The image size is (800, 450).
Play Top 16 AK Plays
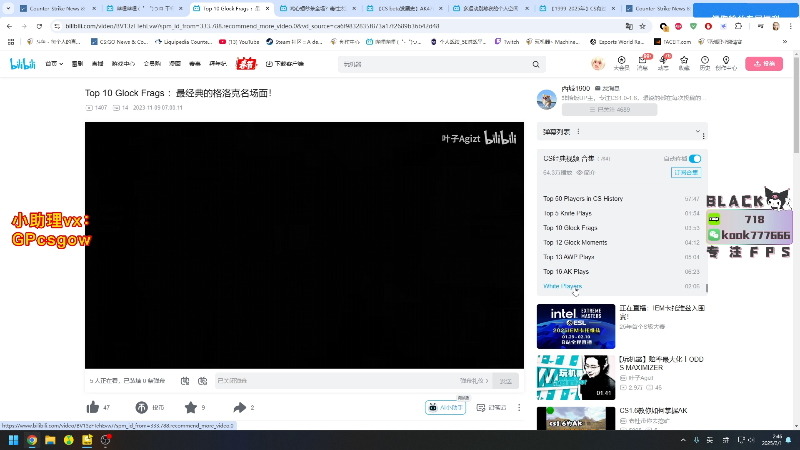click(x=566, y=271)
